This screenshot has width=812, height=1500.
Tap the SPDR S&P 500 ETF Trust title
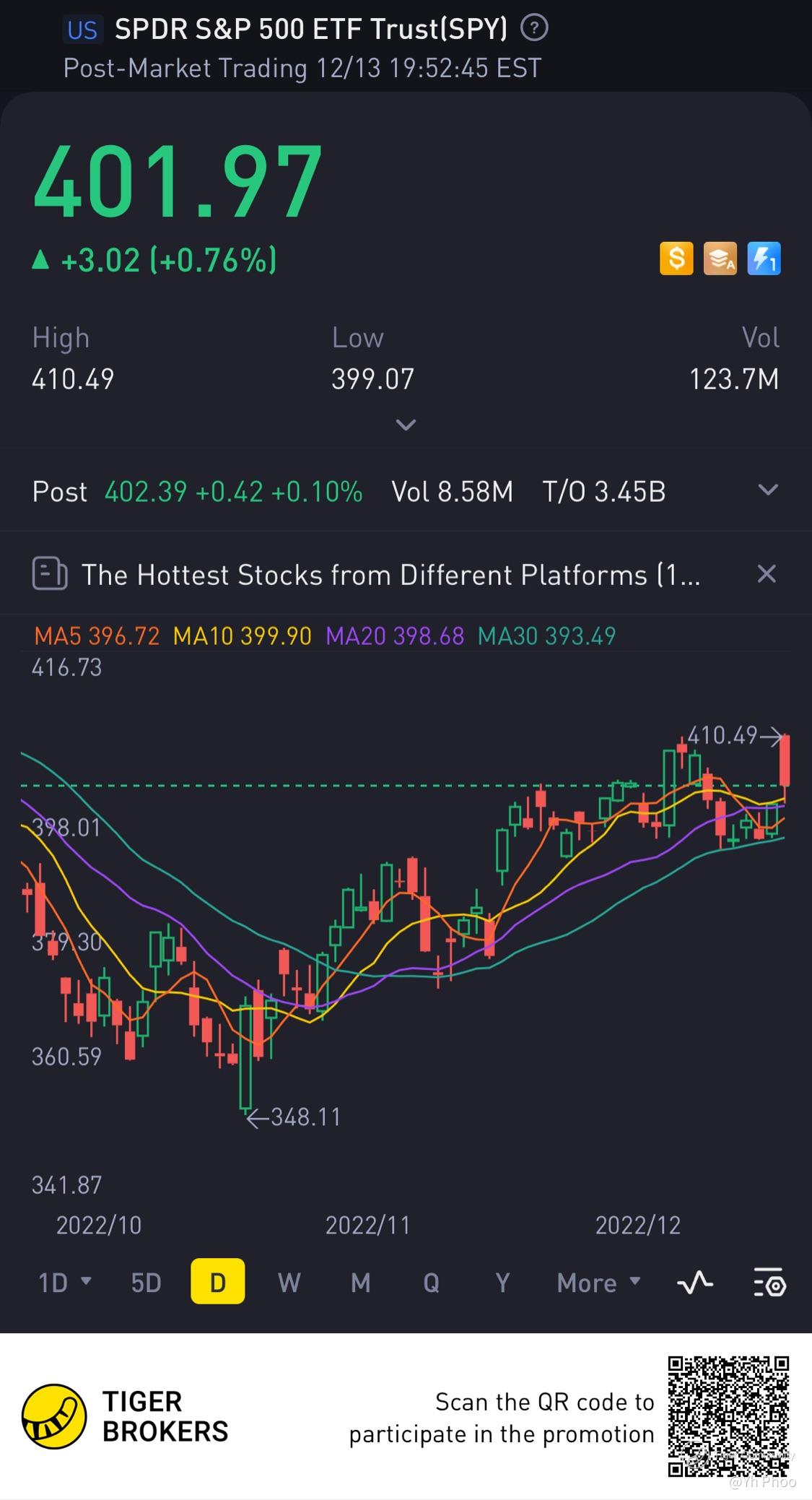[311, 30]
